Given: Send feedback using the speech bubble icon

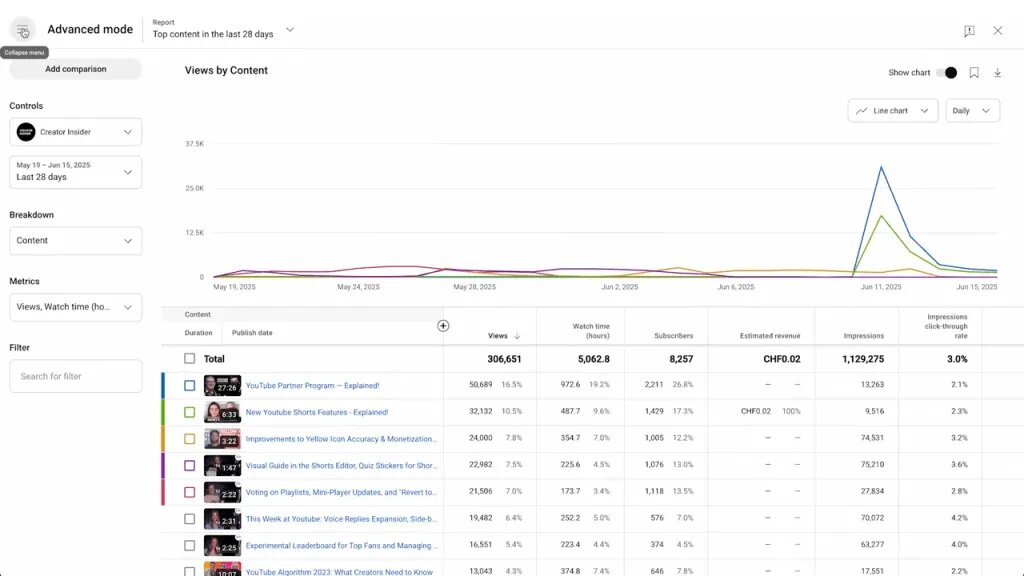Looking at the screenshot, I should (x=968, y=31).
